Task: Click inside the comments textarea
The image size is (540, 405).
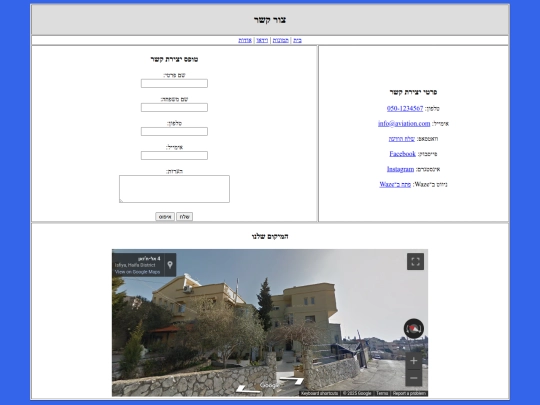Action: tap(174, 189)
